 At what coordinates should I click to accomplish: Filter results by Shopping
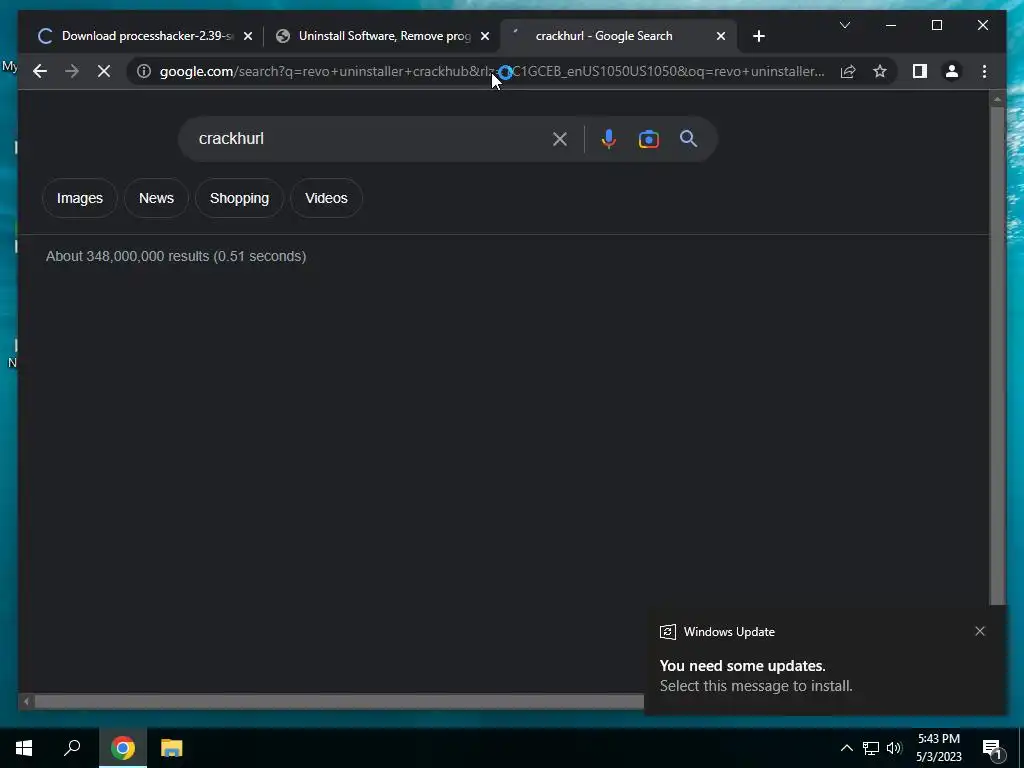239,198
